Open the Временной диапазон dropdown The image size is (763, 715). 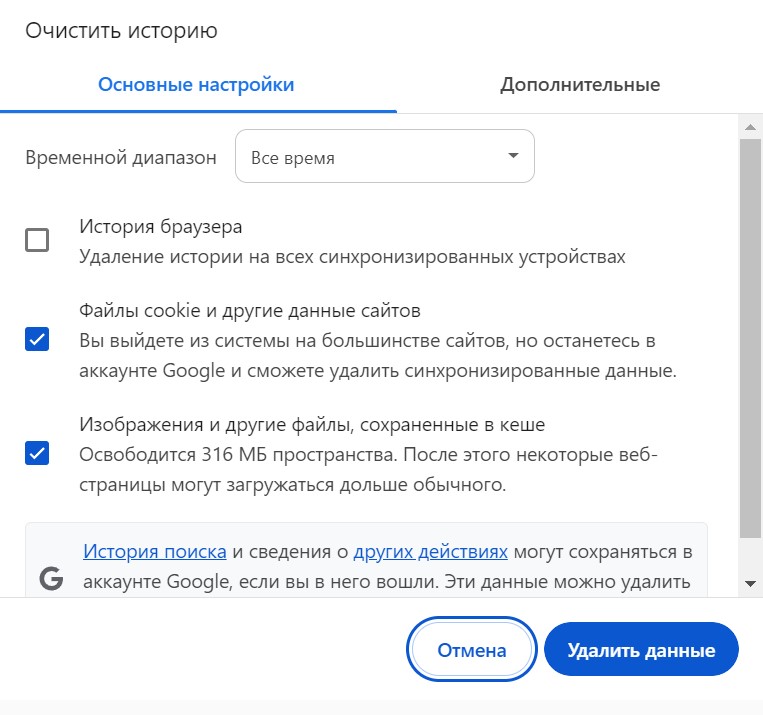click(x=384, y=157)
